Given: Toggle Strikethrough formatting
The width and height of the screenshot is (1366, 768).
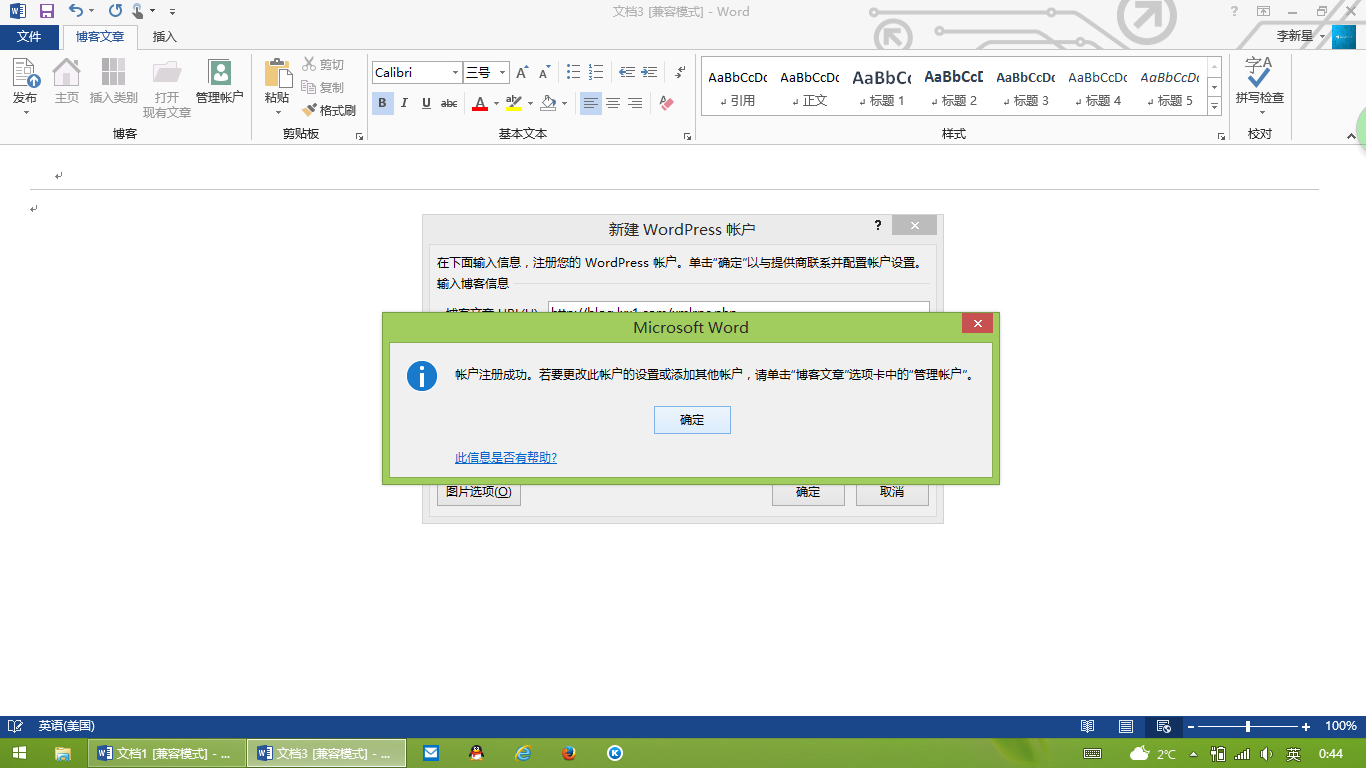Looking at the screenshot, I should coord(449,103).
